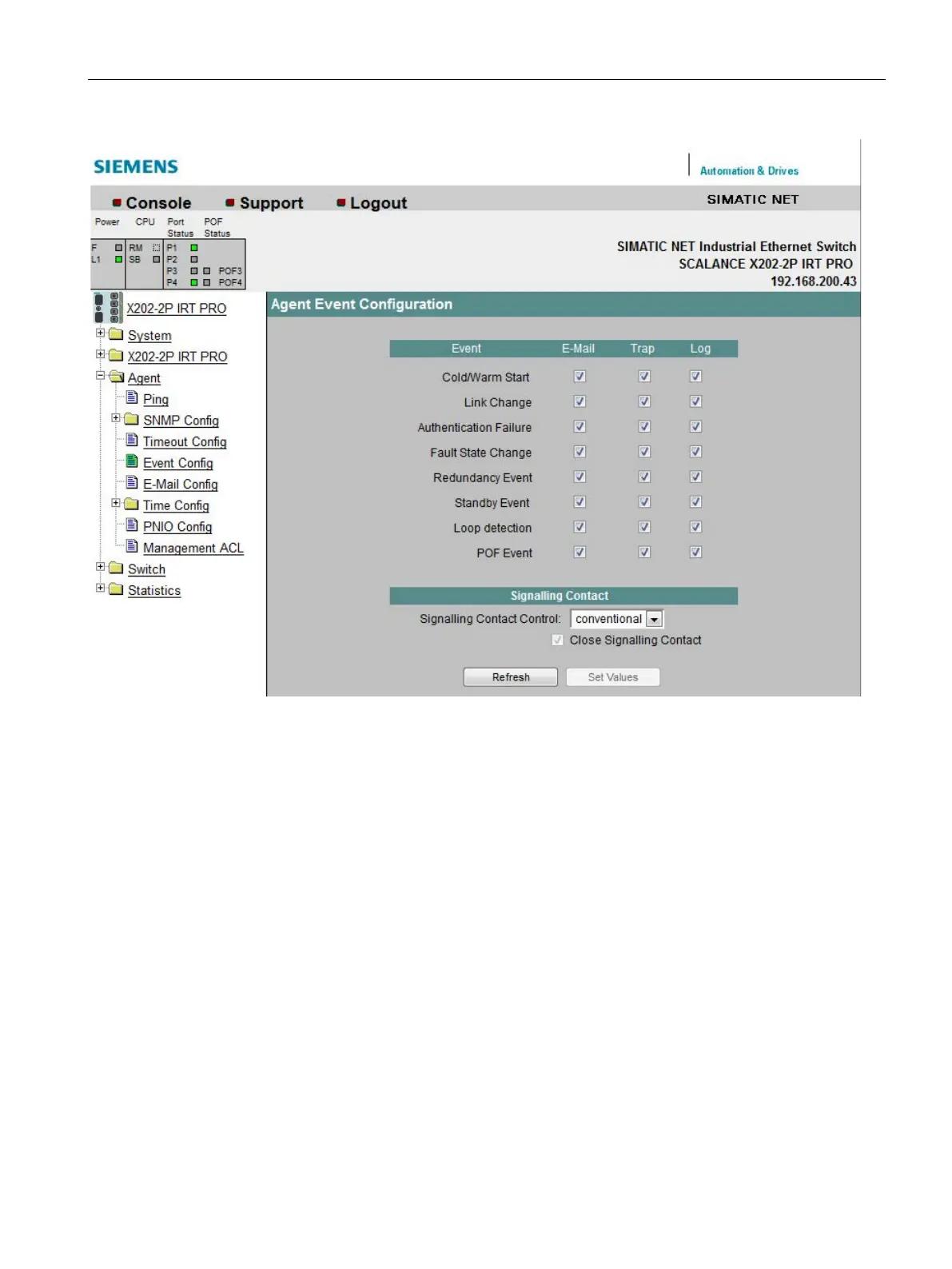Expand the System tree node
This screenshot has width=952, height=1269.
coord(101,333)
